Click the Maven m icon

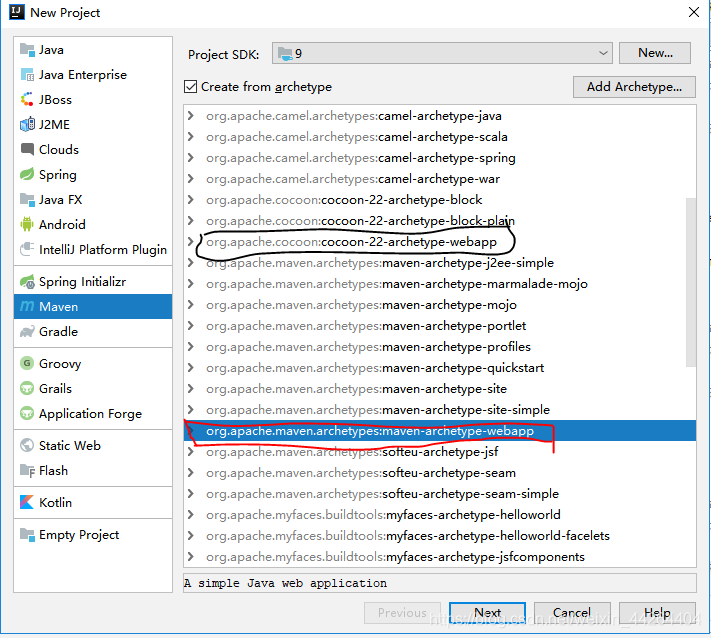coord(27,307)
